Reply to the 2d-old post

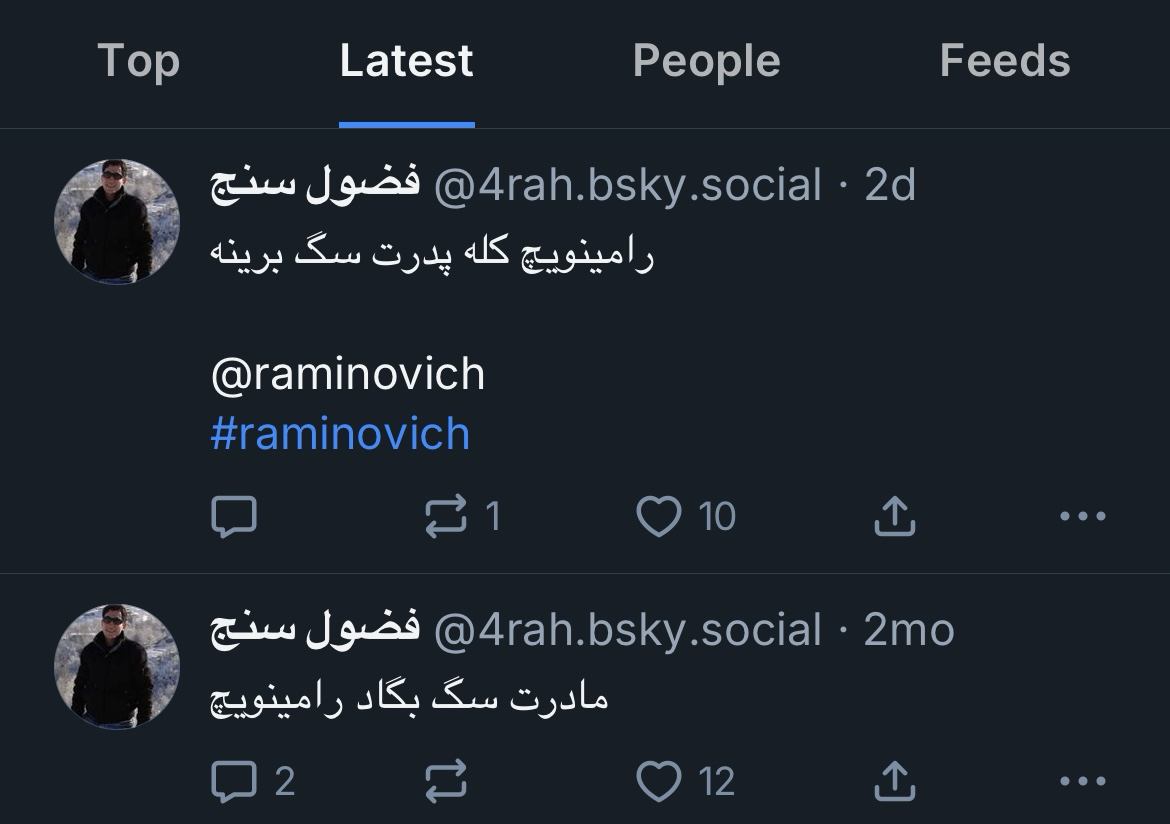click(234, 516)
